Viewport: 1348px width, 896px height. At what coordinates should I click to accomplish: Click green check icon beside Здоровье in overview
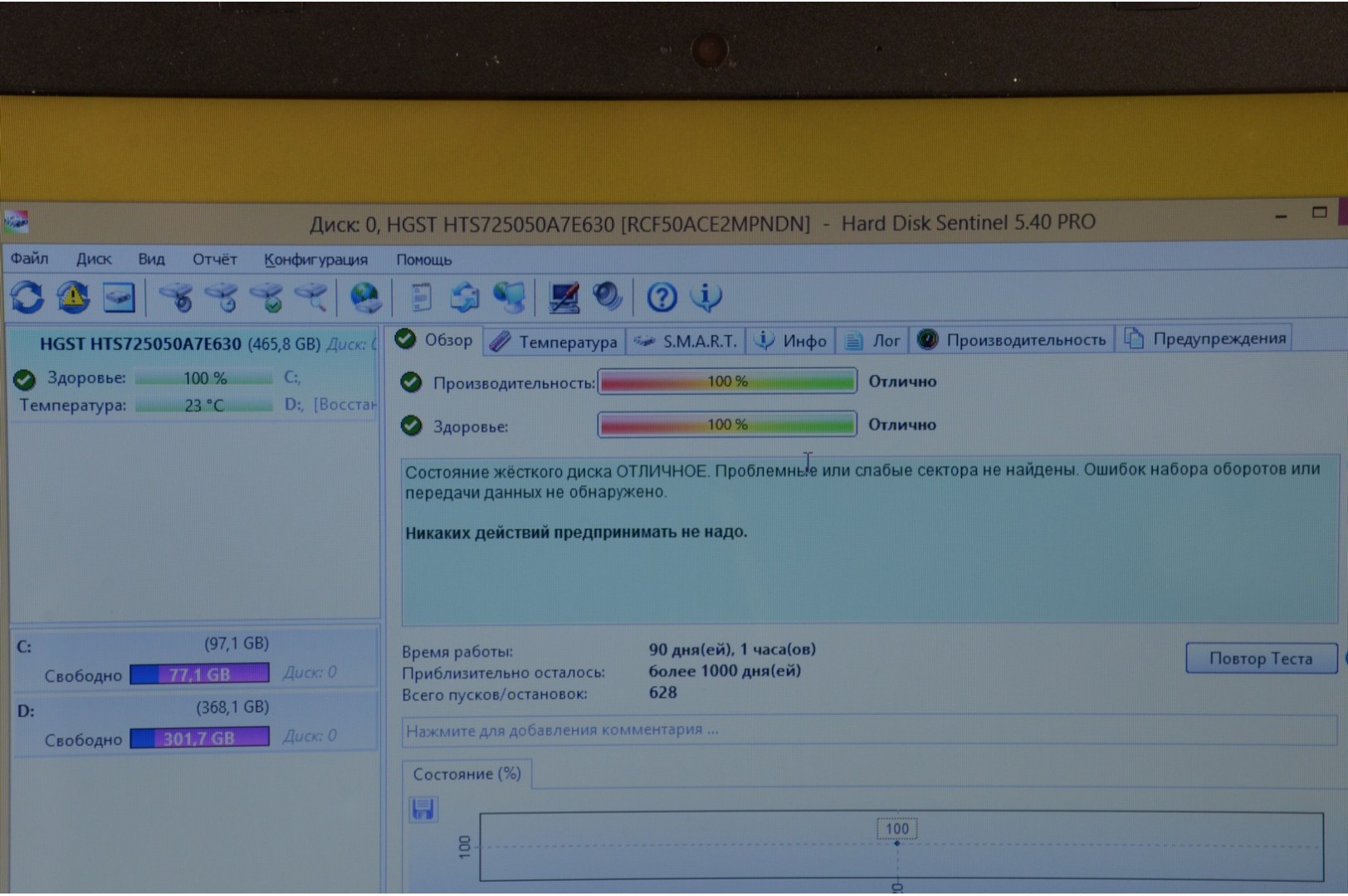[411, 426]
